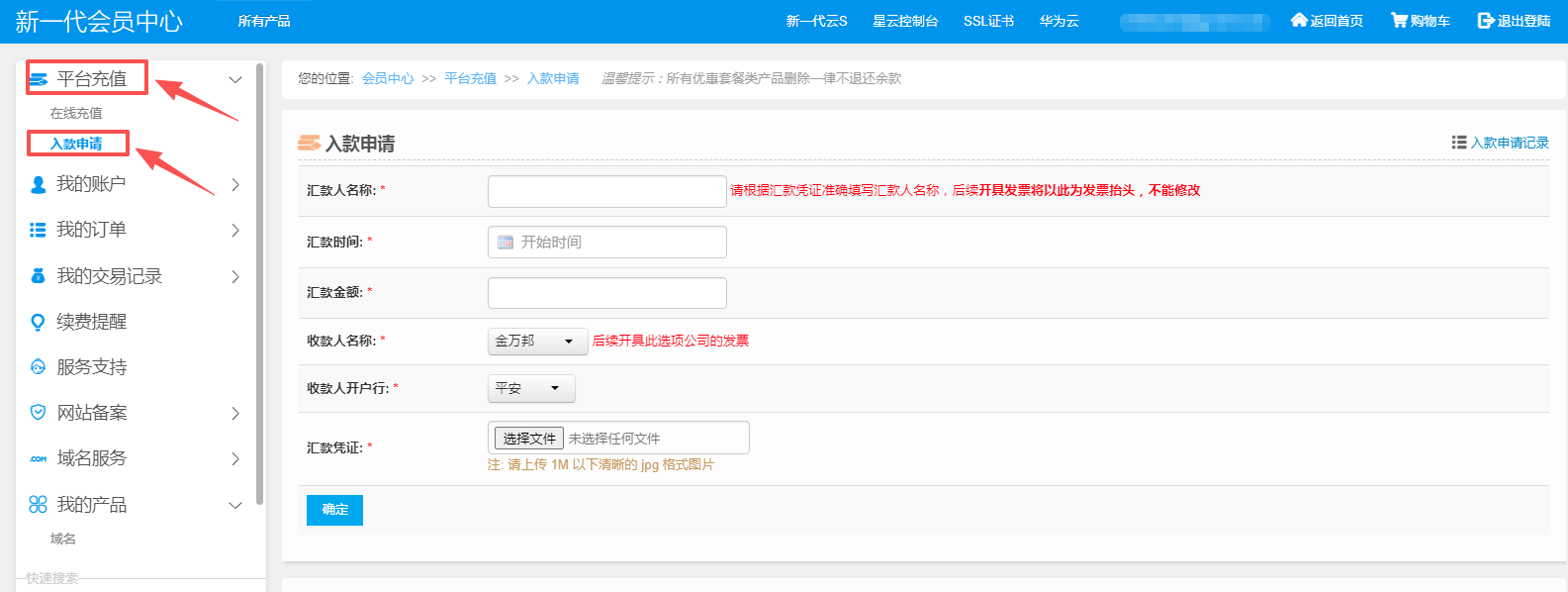Click the 我的账户 user icon
This screenshot has width=1568, height=592.
tap(39, 184)
